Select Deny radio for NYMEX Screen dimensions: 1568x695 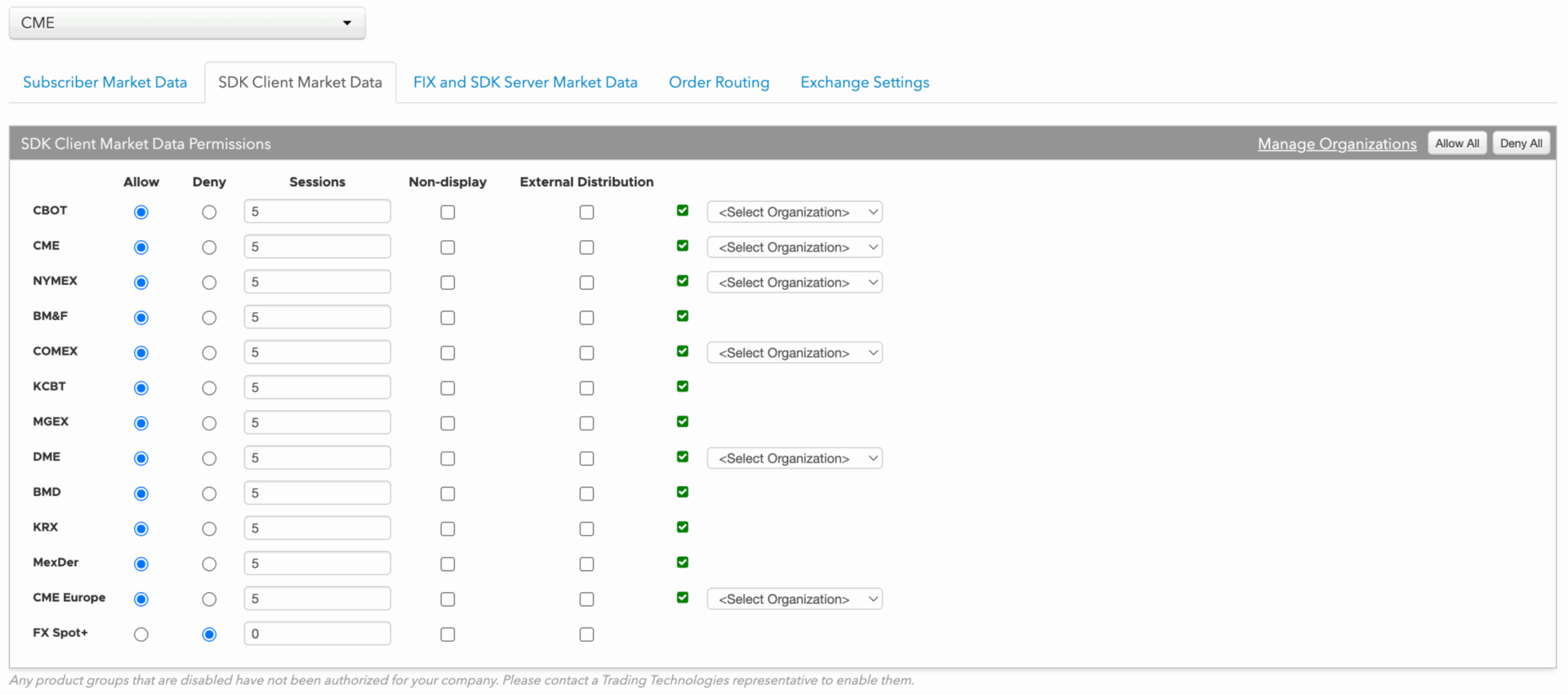pyautogui.click(x=209, y=283)
